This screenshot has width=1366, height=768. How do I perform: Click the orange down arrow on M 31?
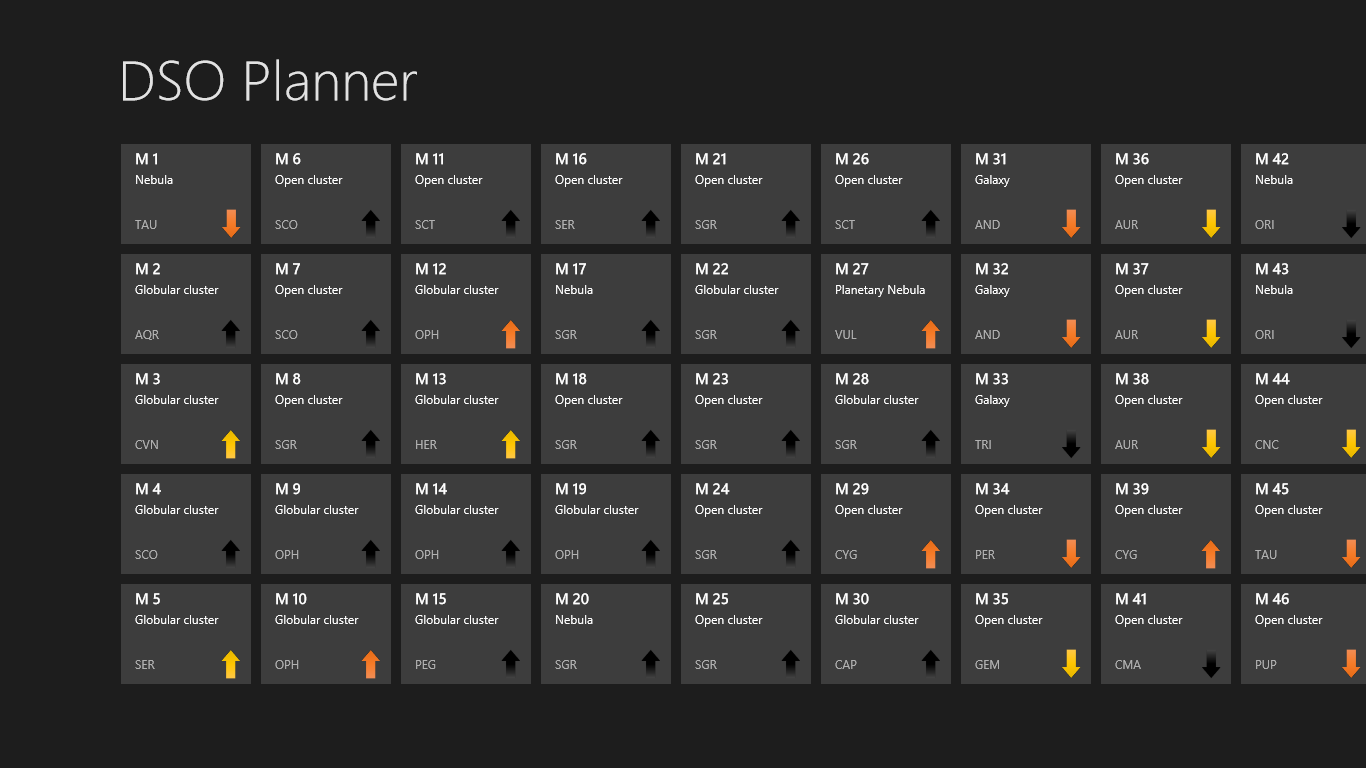1071,223
